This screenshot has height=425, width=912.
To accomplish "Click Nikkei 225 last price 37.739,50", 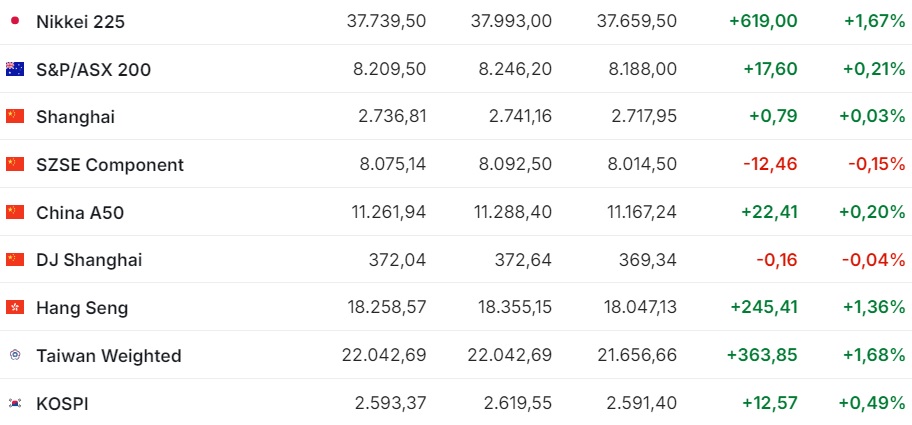I will [x=386, y=22].
